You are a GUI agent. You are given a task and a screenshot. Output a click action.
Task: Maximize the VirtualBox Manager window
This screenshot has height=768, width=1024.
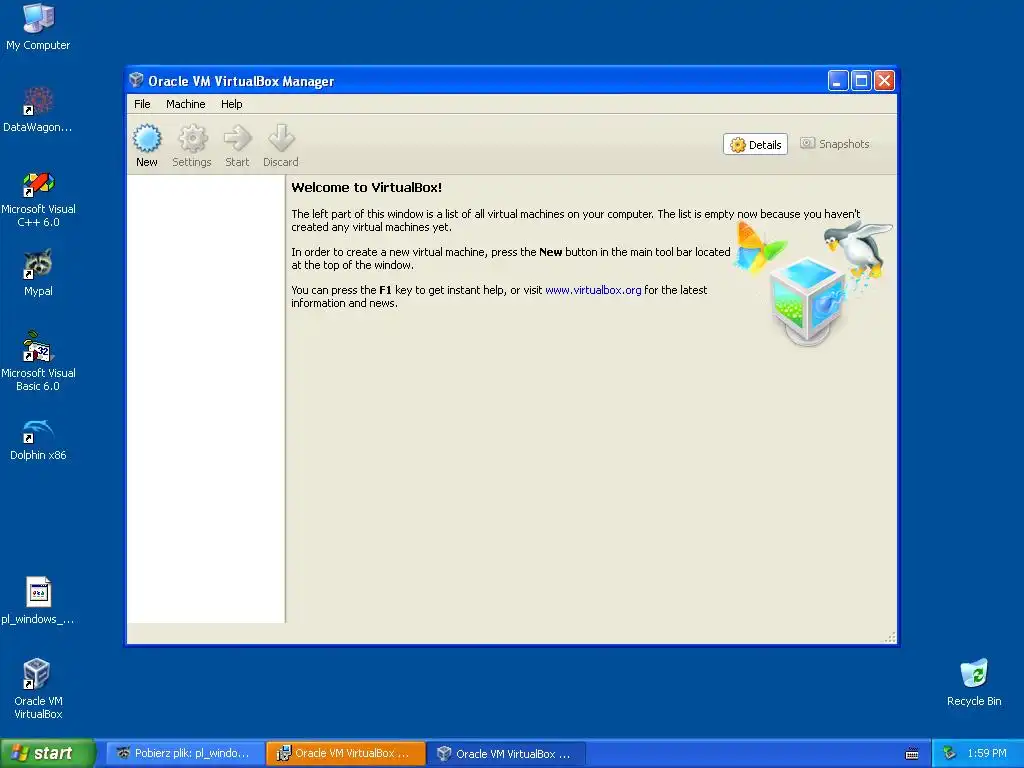(861, 81)
